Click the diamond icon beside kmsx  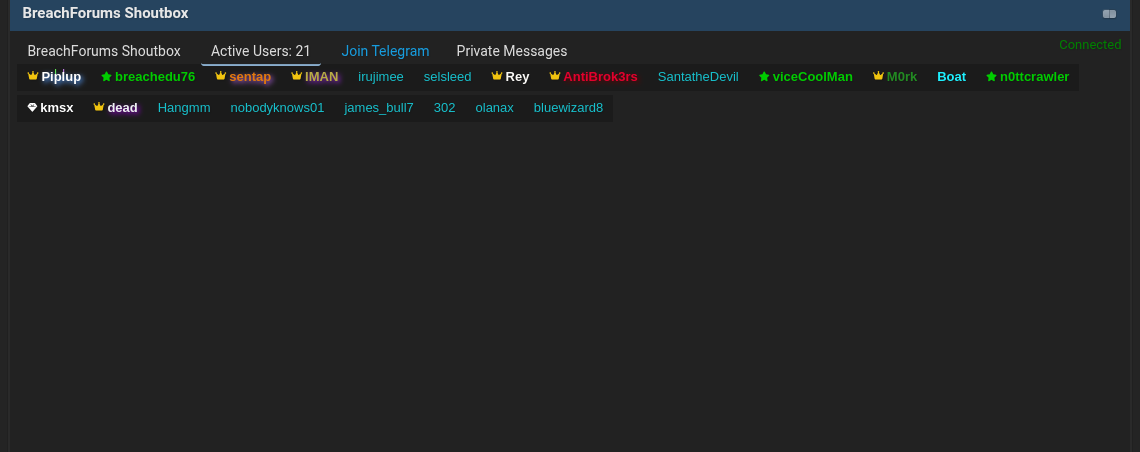32,107
